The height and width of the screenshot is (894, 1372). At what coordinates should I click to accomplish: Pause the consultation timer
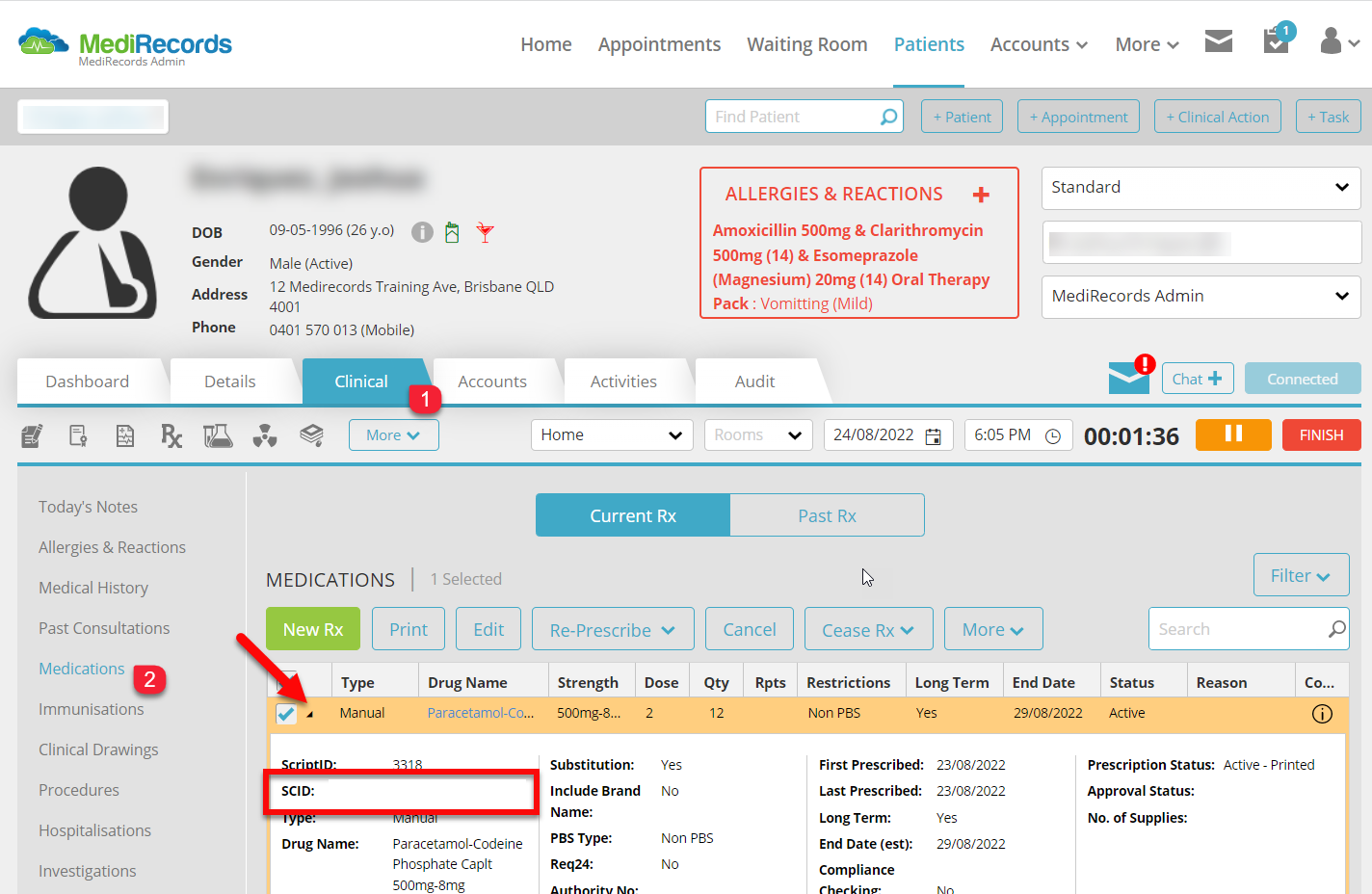(1233, 434)
